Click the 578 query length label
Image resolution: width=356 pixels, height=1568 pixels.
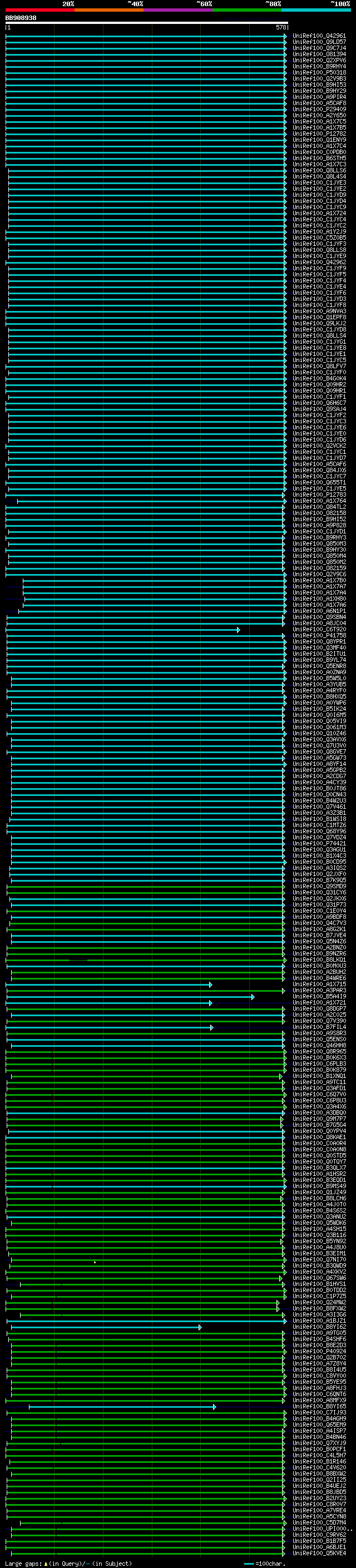point(280,27)
